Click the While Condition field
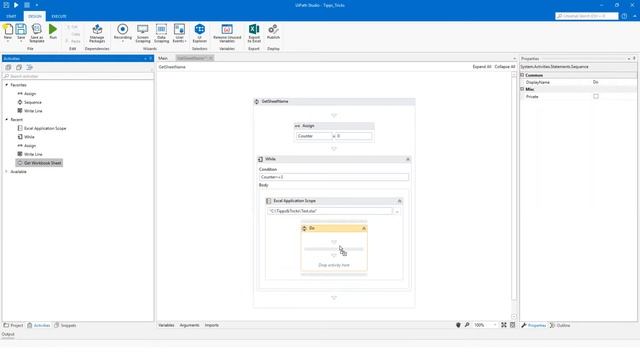This screenshot has width=640, height=360. click(333, 177)
